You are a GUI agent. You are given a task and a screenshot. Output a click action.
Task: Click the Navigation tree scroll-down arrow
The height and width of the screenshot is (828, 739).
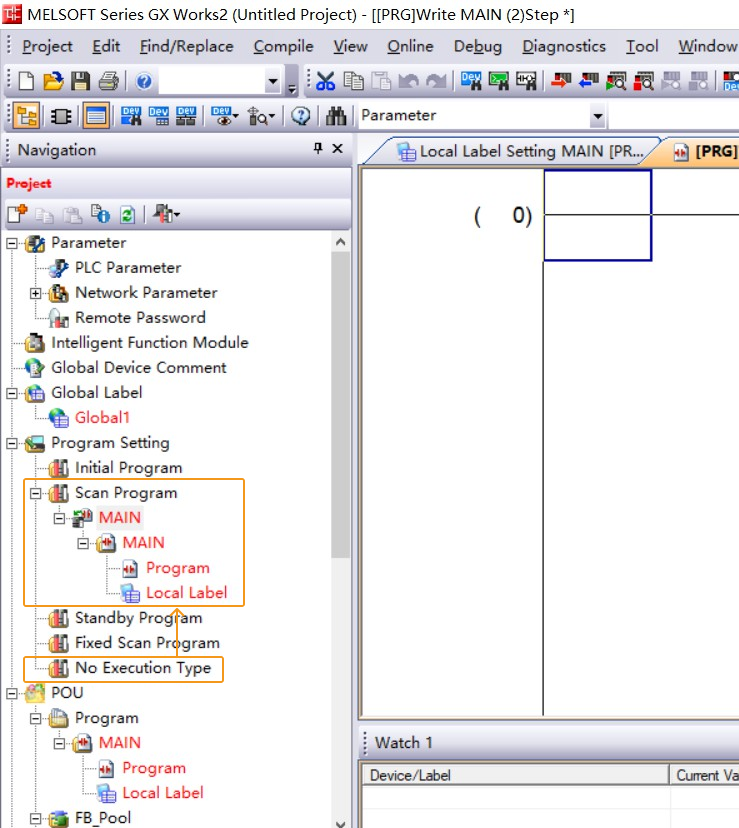point(341,820)
